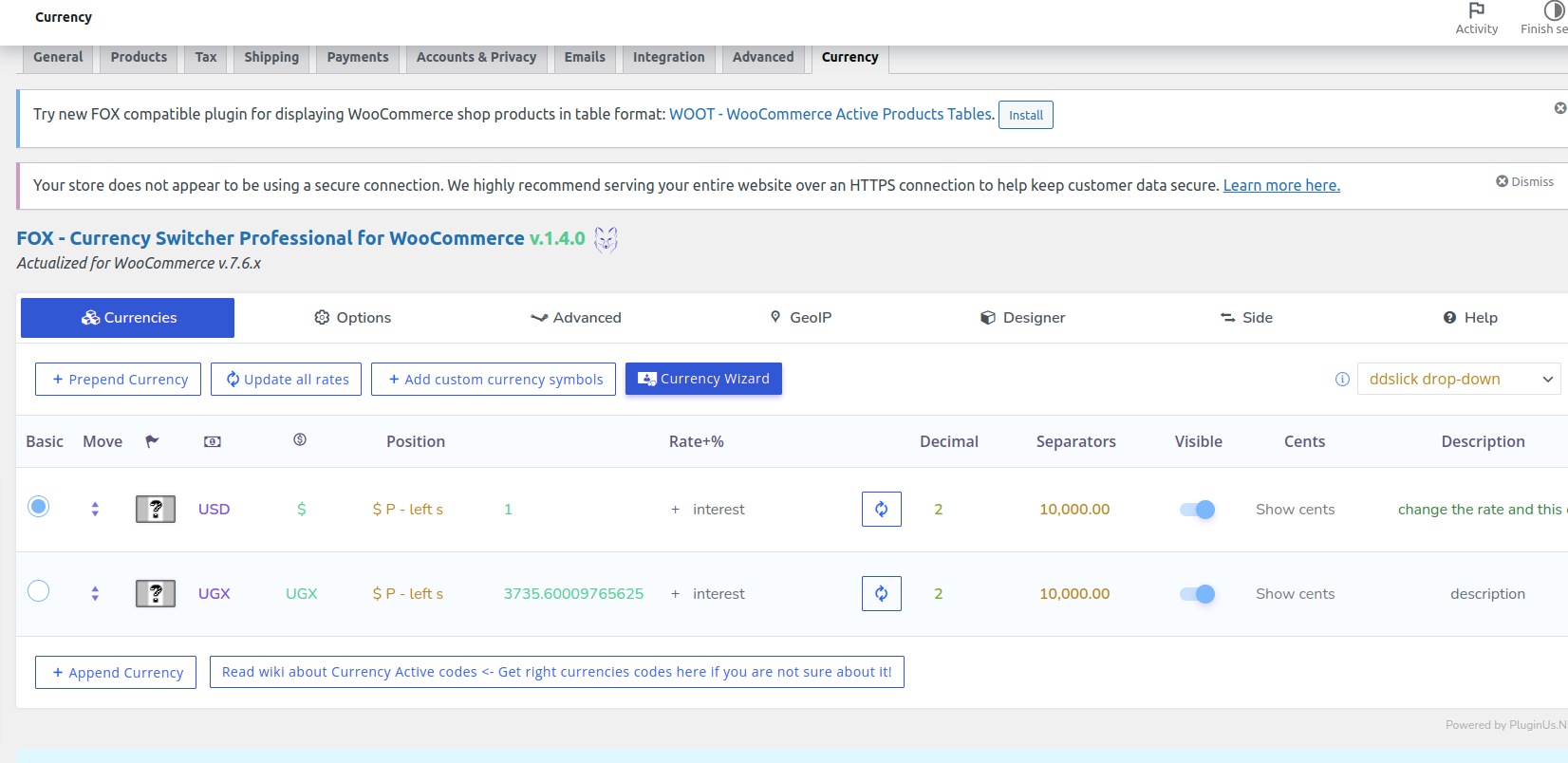Click Update all rates button
1568x763 pixels.
tap(287, 380)
